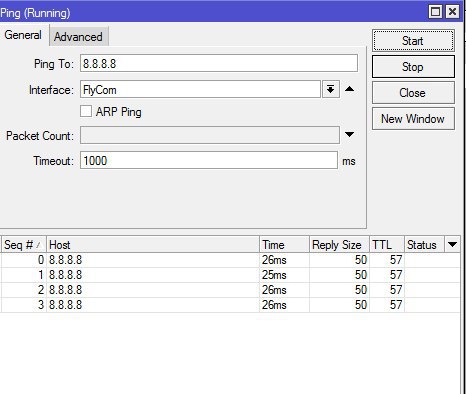This screenshot has height=394, width=466.
Task: Open the column chooser dropdown arrow
Action: pyautogui.click(x=452, y=245)
